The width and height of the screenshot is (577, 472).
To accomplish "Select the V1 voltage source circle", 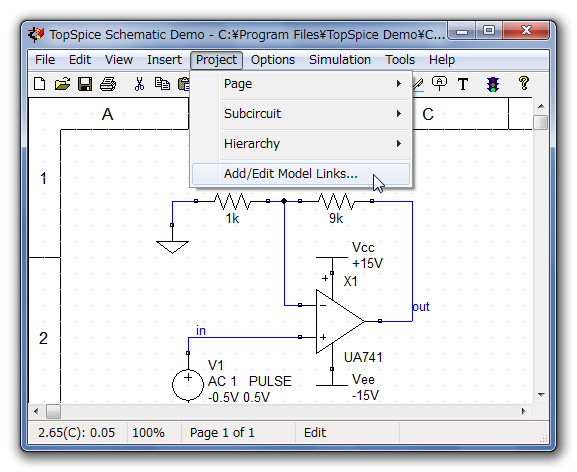I will pos(188,385).
